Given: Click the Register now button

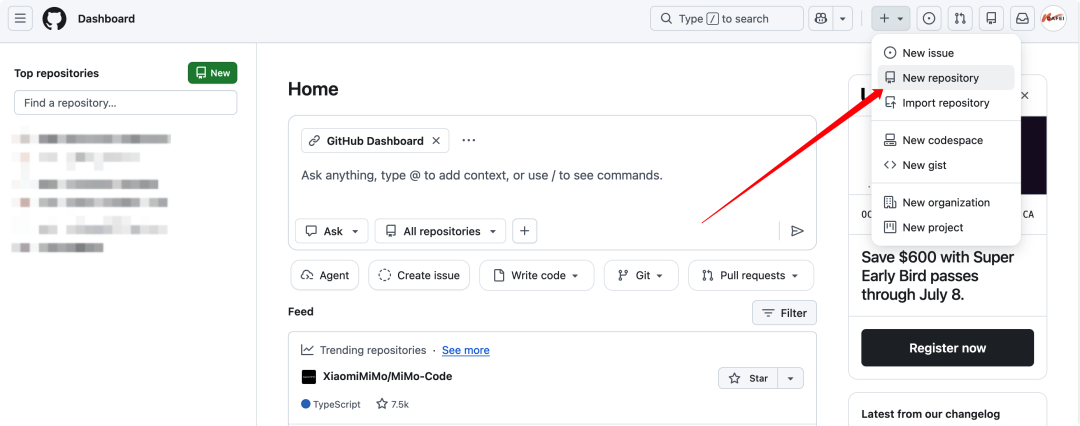Looking at the screenshot, I should [x=947, y=348].
